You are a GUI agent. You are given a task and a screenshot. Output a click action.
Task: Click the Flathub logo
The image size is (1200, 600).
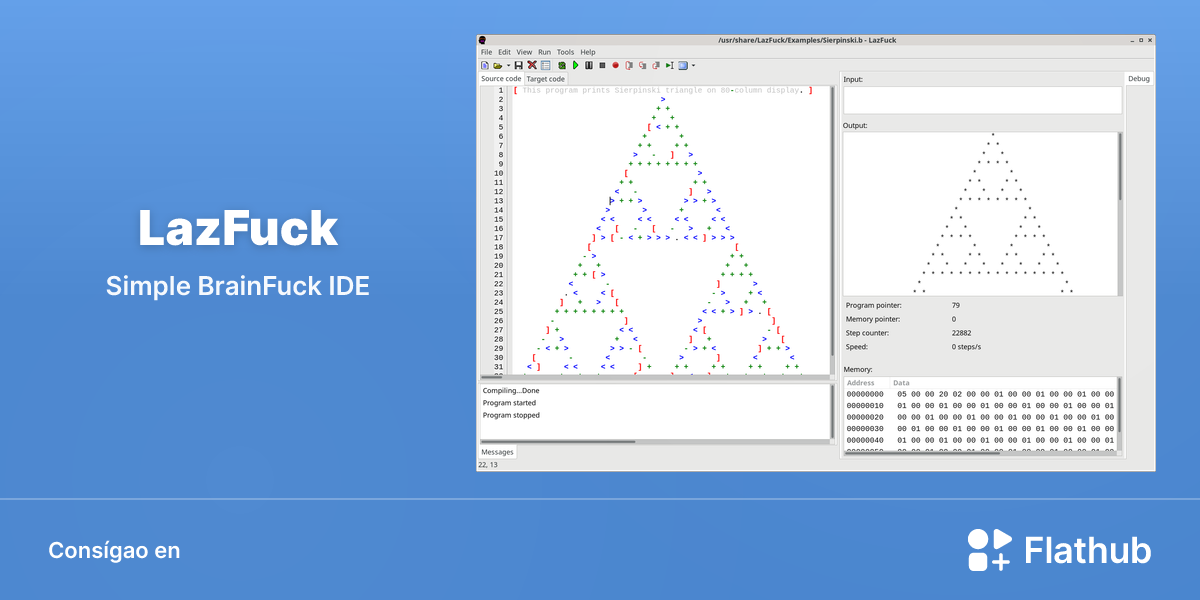[1060, 551]
